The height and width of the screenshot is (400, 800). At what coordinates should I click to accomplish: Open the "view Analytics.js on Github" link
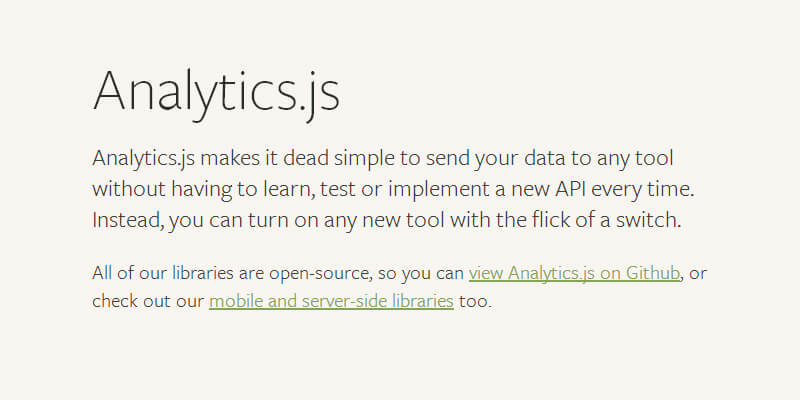pyautogui.click(x=575, y=272)
